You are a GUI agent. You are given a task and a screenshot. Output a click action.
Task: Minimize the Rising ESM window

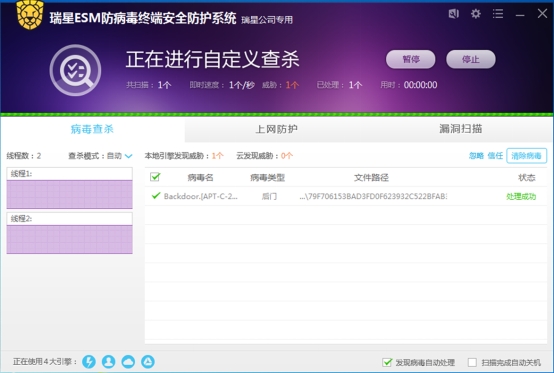coord(520,15)
